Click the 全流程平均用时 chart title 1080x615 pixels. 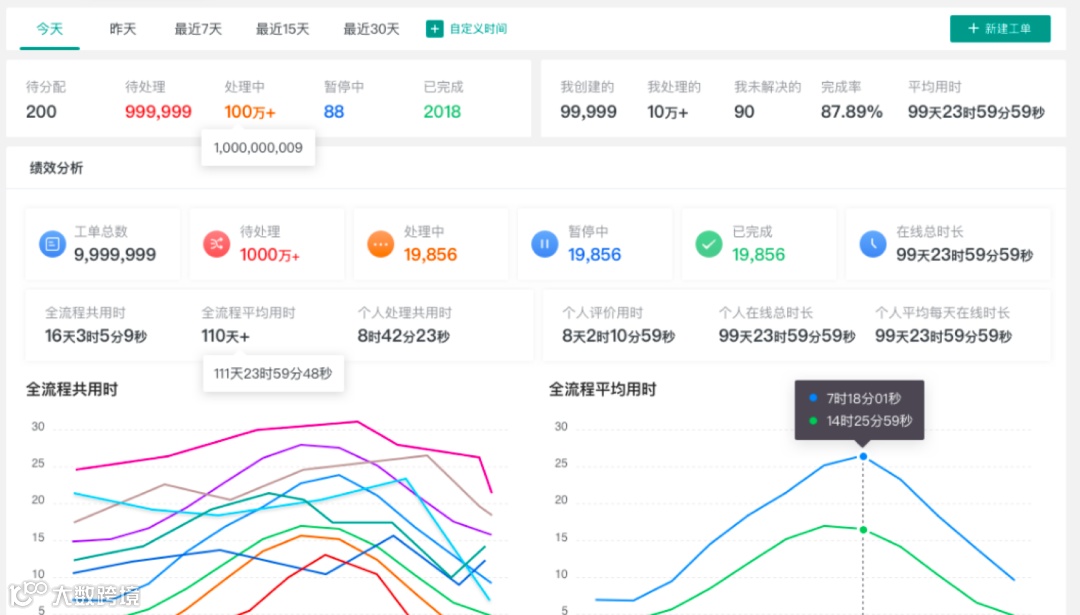tap(603, 390)
